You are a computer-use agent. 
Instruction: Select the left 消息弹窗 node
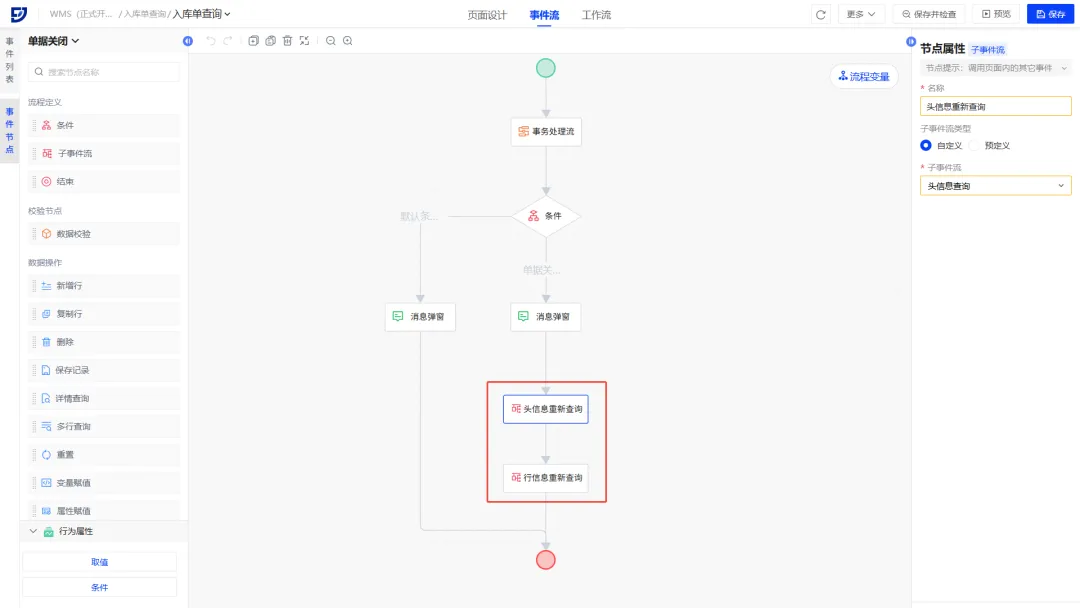tap(420, 317)
